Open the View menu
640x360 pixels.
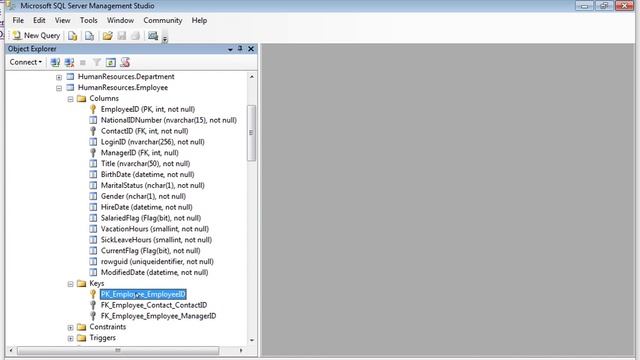[x=62, y=20]
